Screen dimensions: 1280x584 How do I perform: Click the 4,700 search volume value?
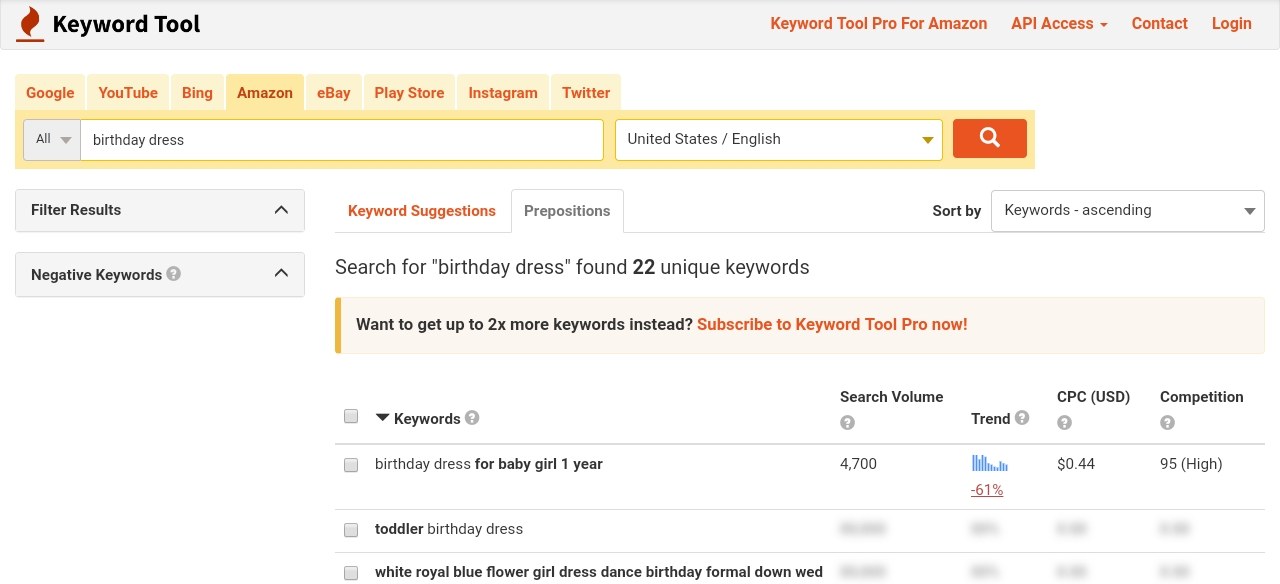858,464
